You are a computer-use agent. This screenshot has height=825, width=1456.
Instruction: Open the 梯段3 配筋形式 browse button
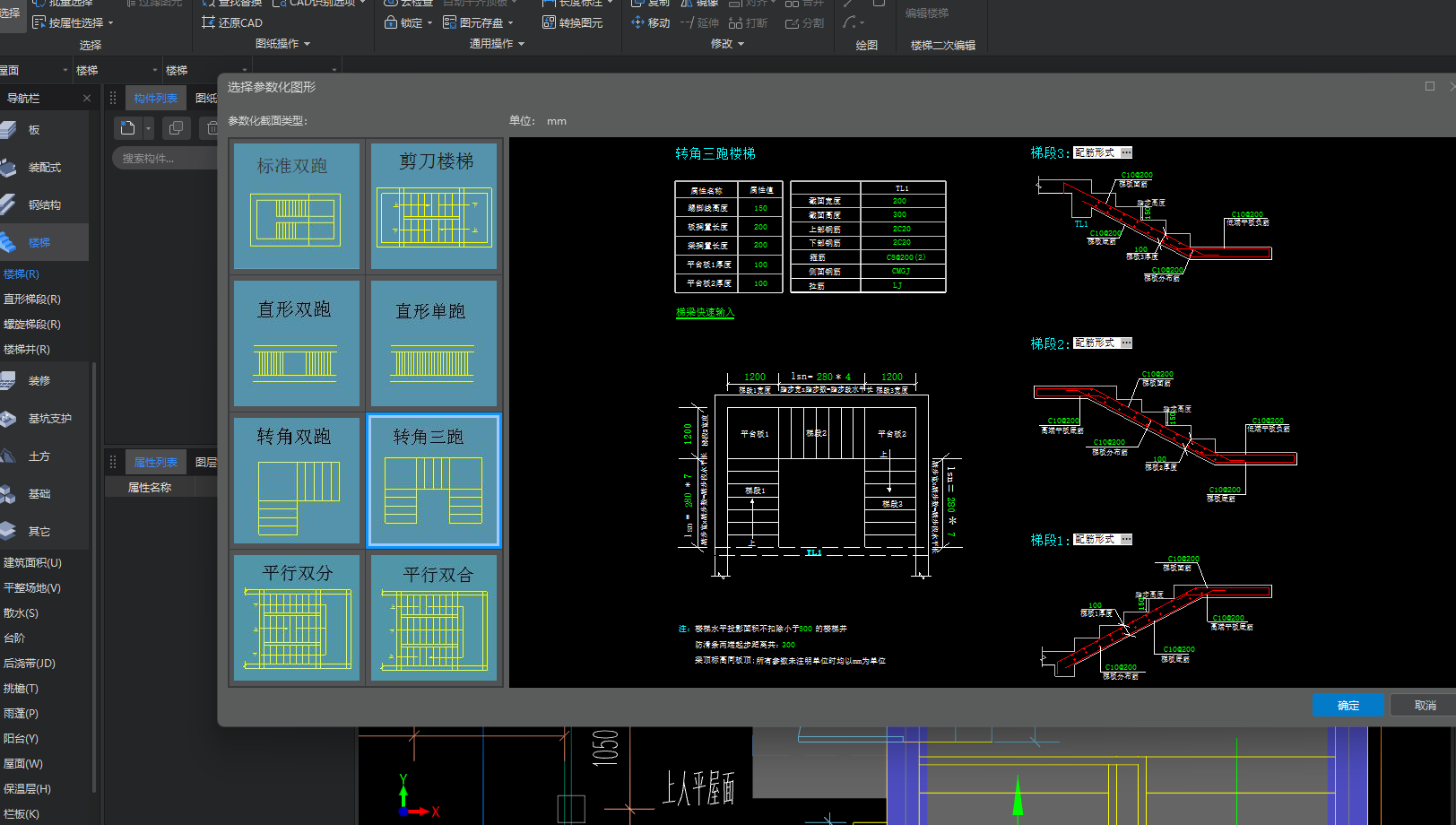pos(1126,152)
